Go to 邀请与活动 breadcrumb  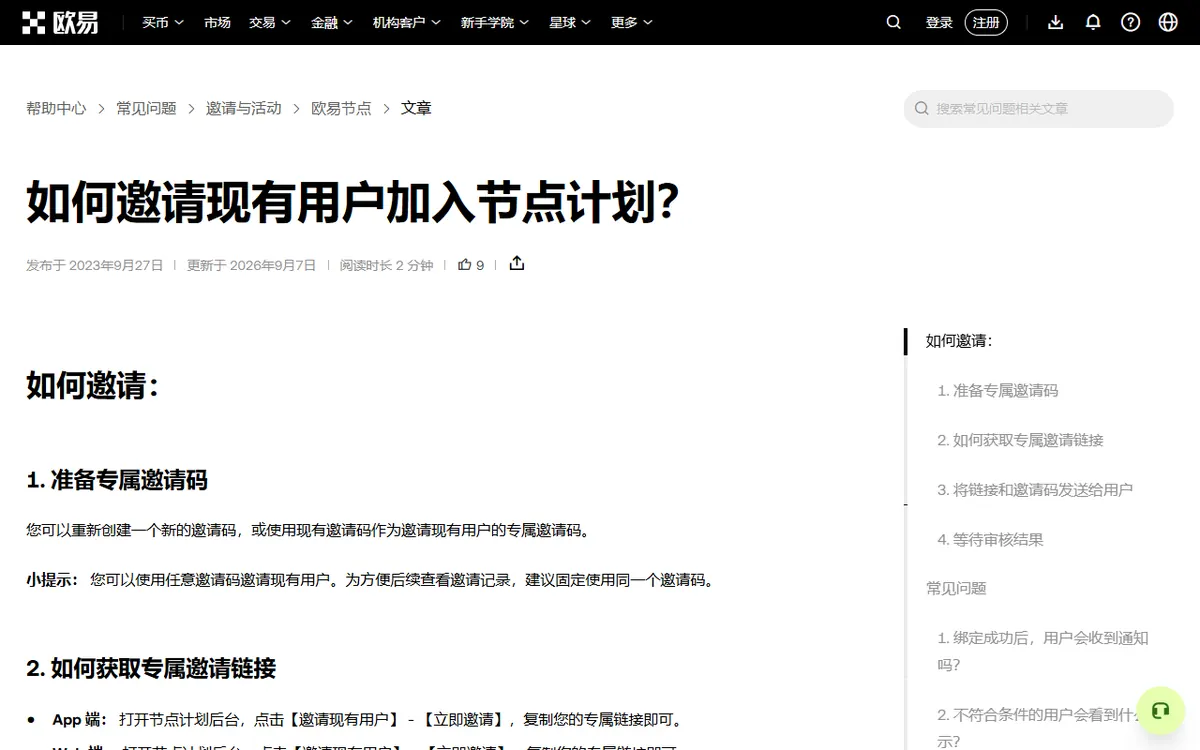[x=244, y=108]
